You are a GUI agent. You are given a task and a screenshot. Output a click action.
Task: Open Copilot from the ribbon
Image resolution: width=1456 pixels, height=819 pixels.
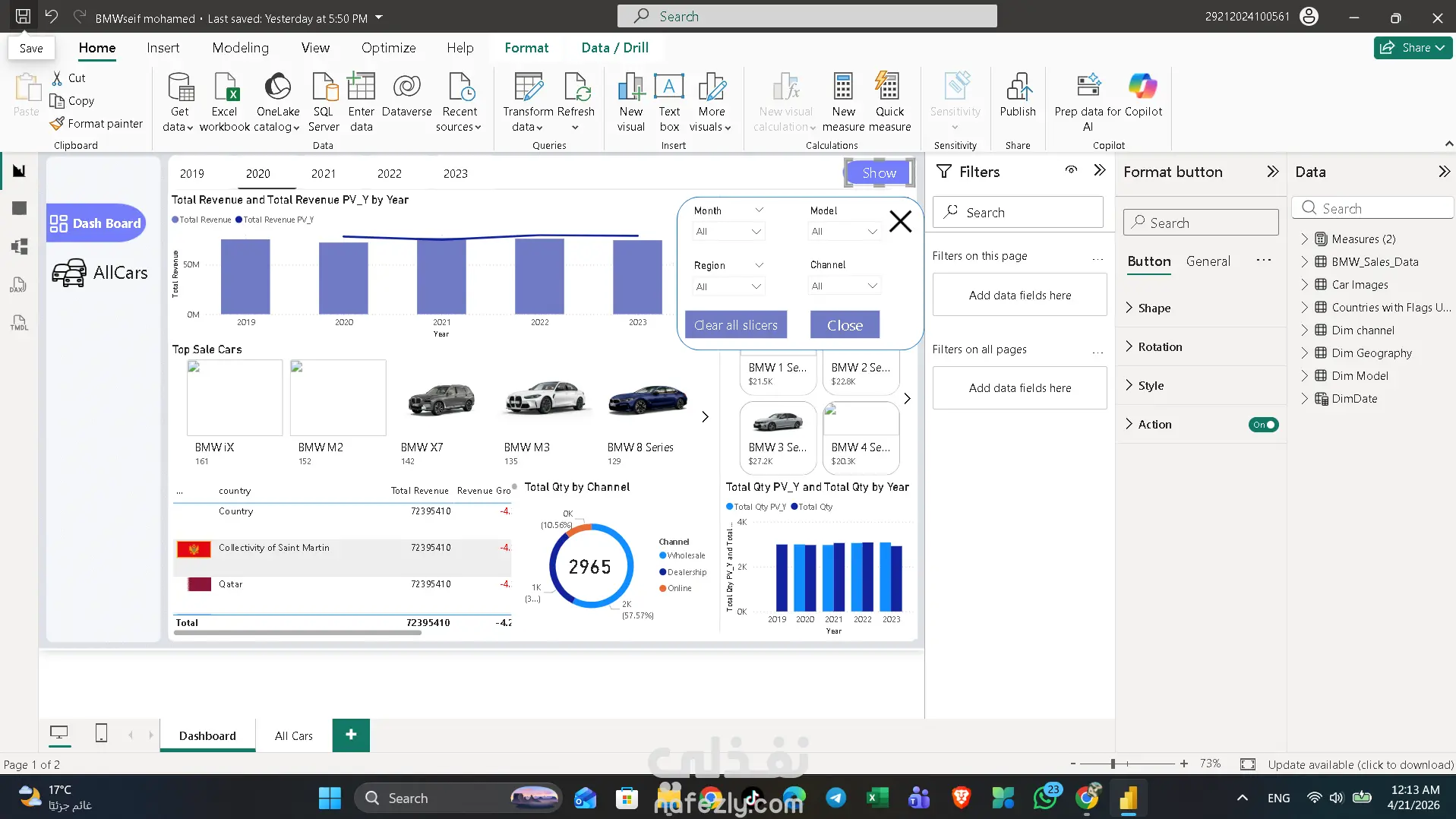tap(1143, 95)
